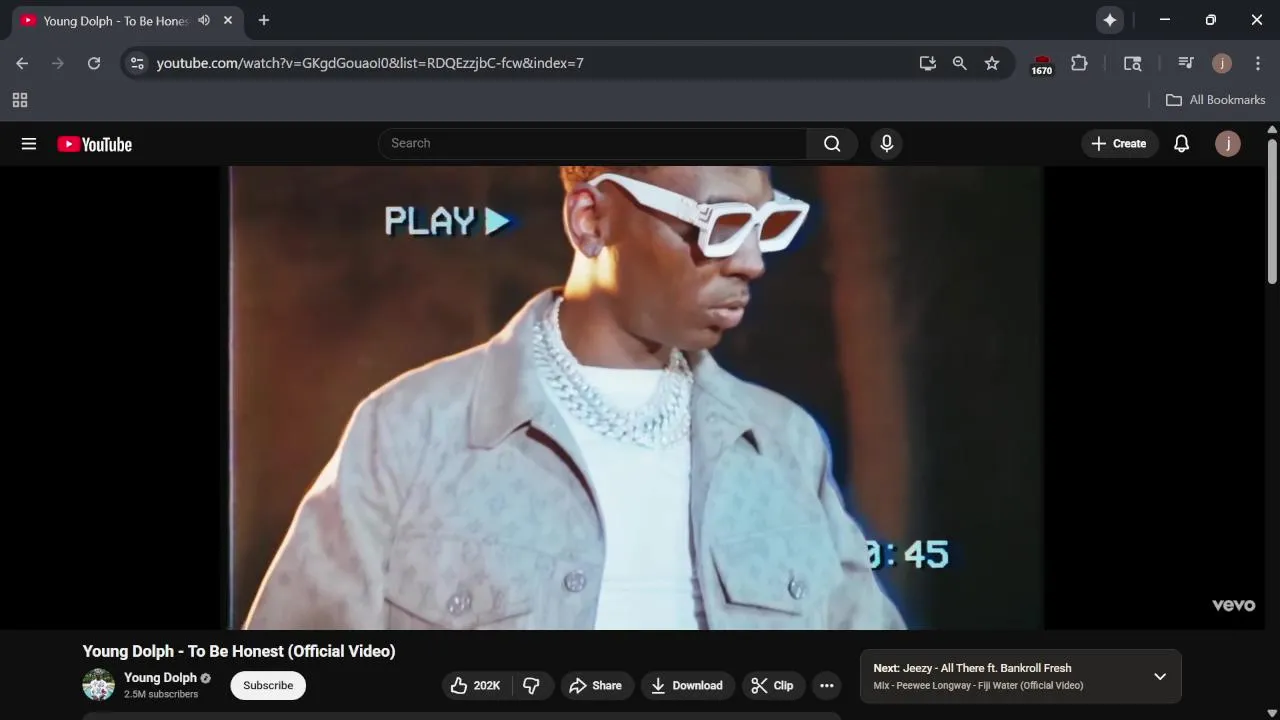Subscribe to Young Dolph channel
Image resolution: width=1280 pixels, height=720 pixels.
[x=268, y=685]
